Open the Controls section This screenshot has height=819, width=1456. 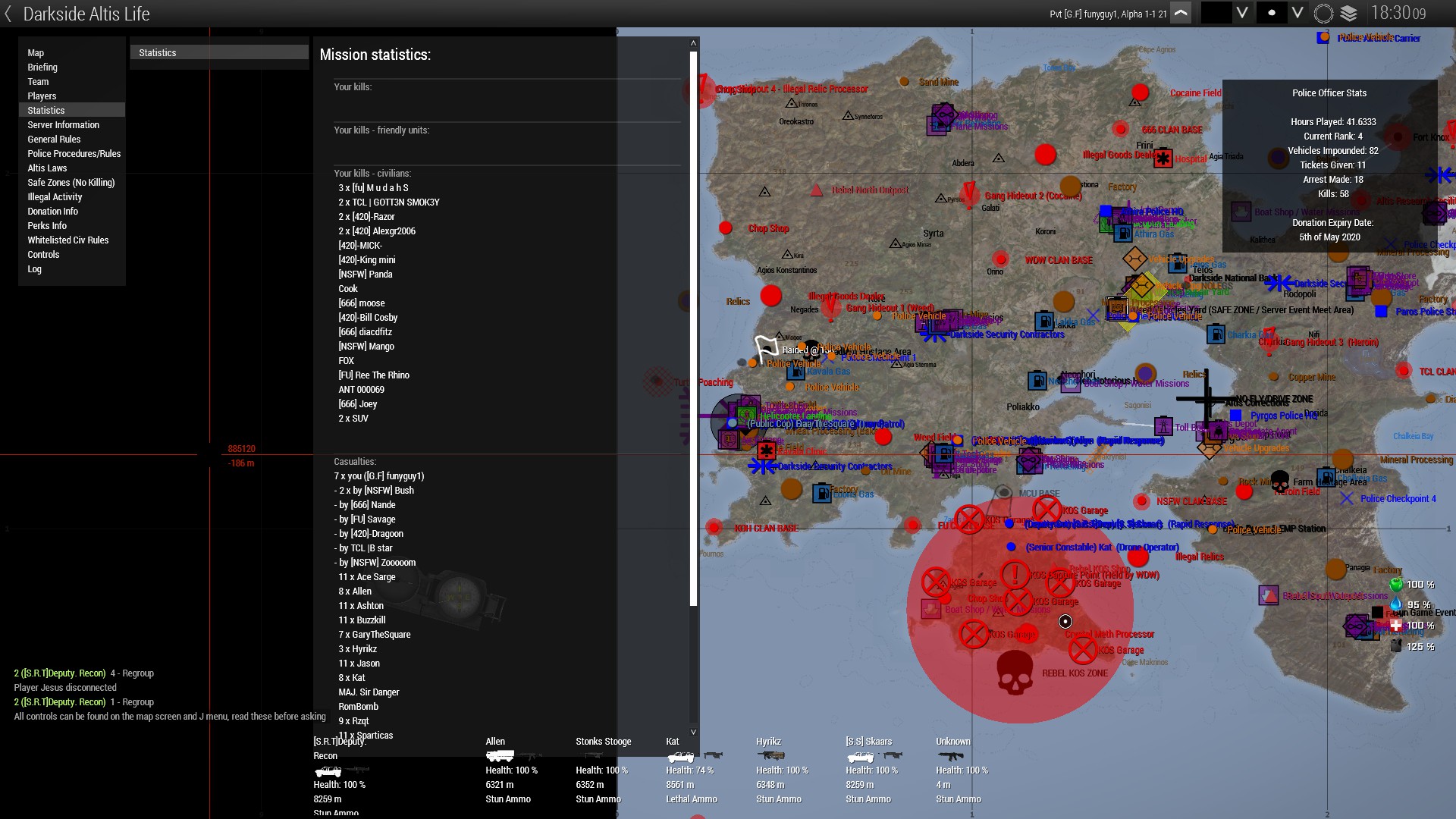[x=43, y=255]
